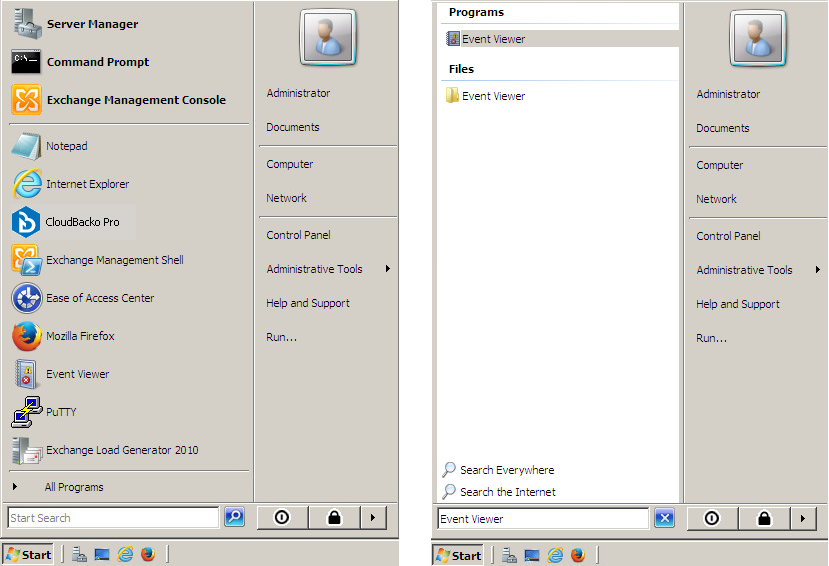Click Run... in right Start menu

712,338
